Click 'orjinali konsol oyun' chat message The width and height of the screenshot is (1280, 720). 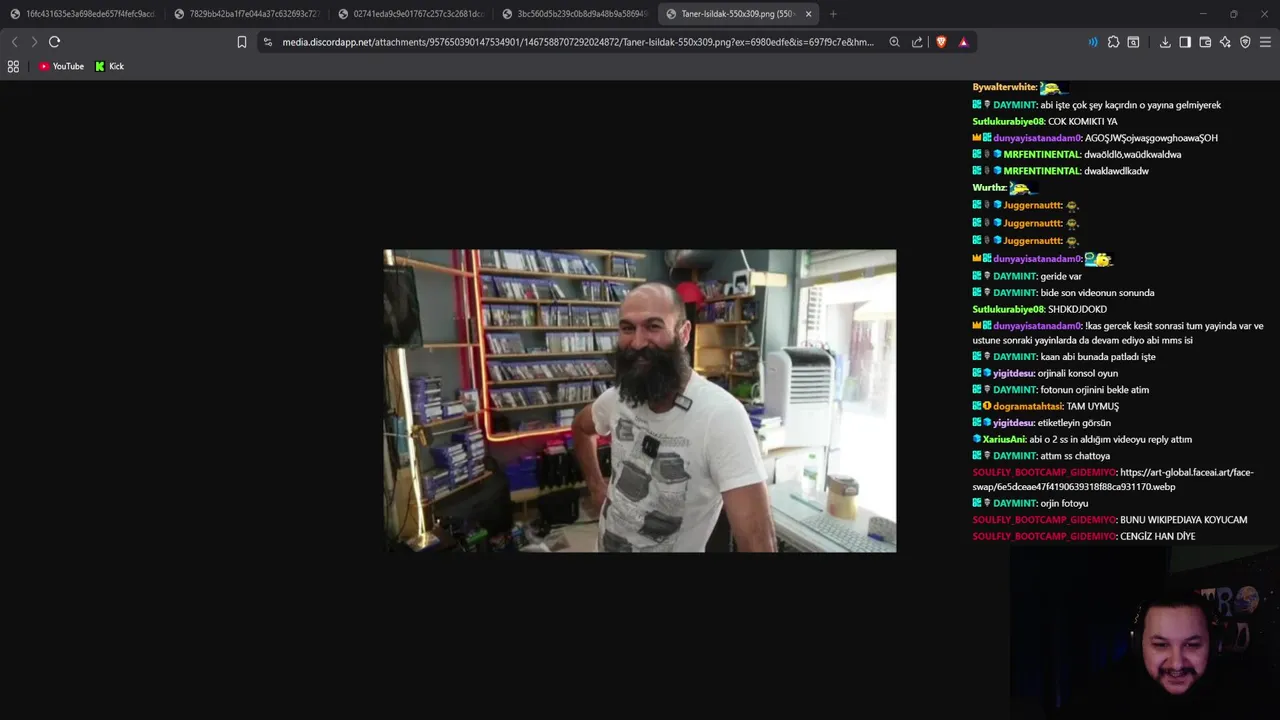pyautogui.click(x=1078, y=373)
